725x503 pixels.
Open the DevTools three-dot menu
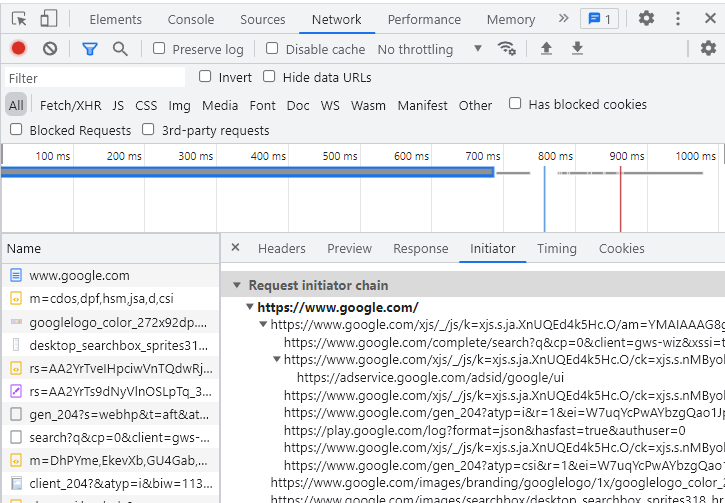[x=677, y=18]
